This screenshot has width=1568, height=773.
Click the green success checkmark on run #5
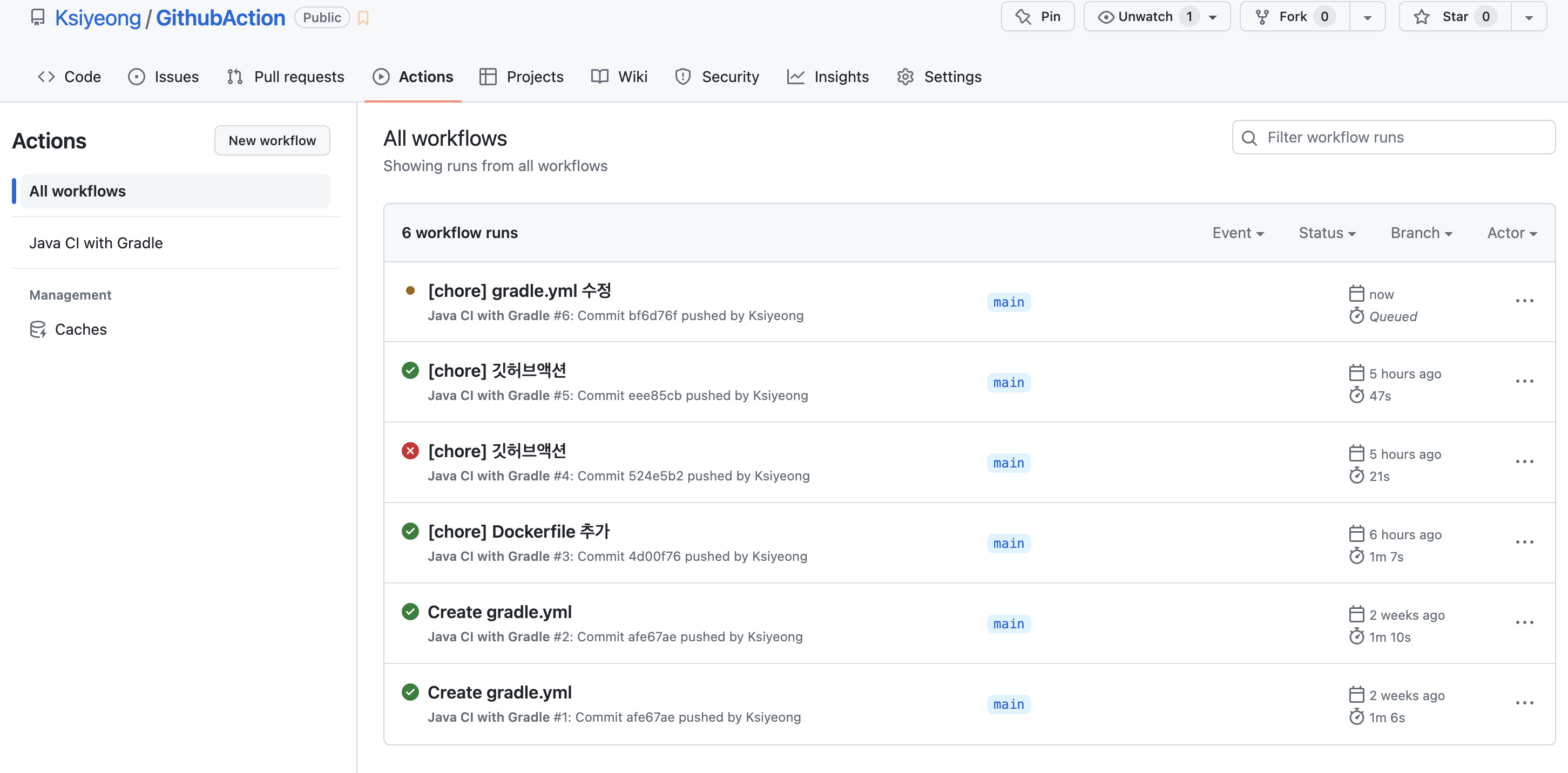click(x=410, y=370)
